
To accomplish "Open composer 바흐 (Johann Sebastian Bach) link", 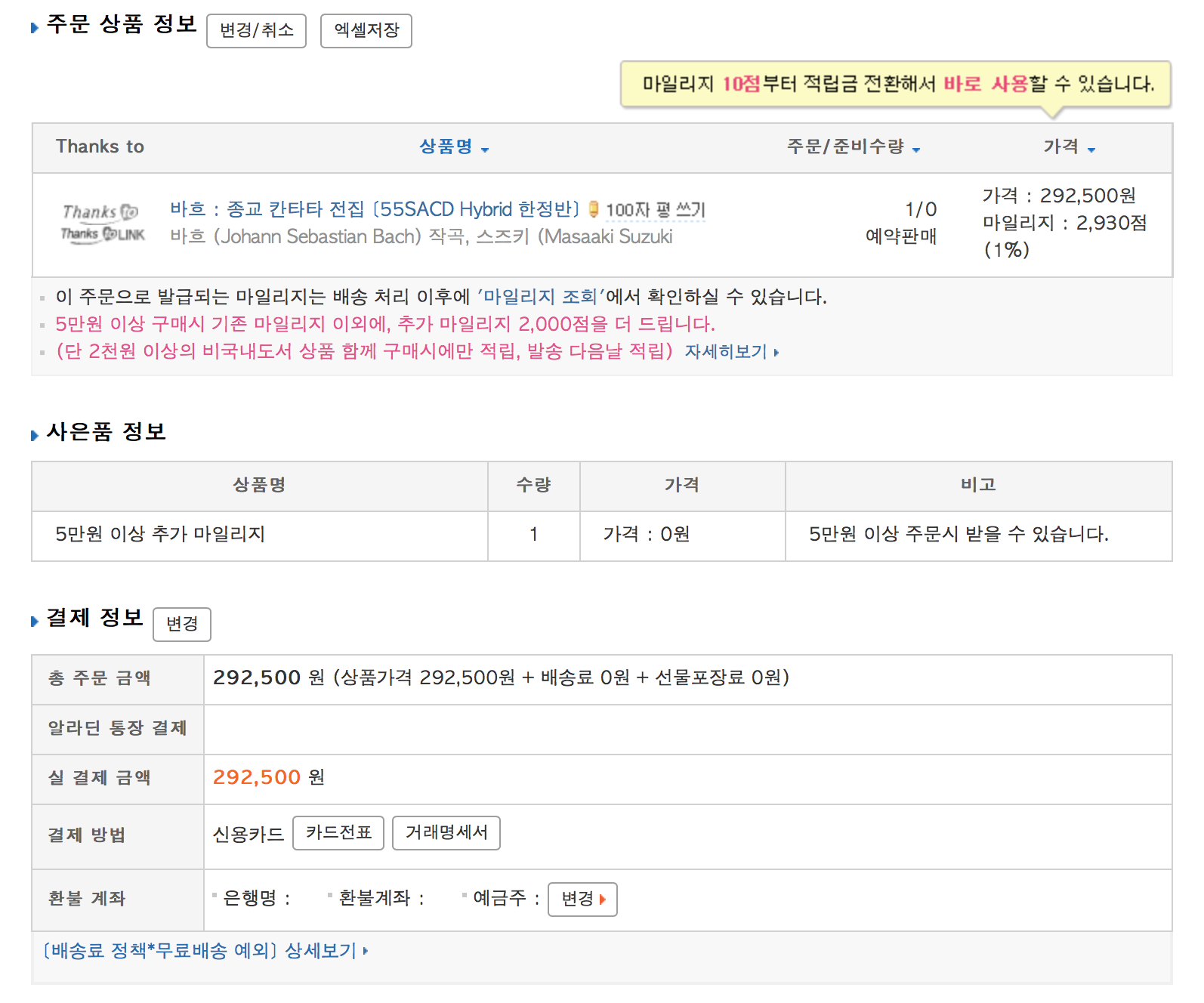I will [x=295, y=237].
